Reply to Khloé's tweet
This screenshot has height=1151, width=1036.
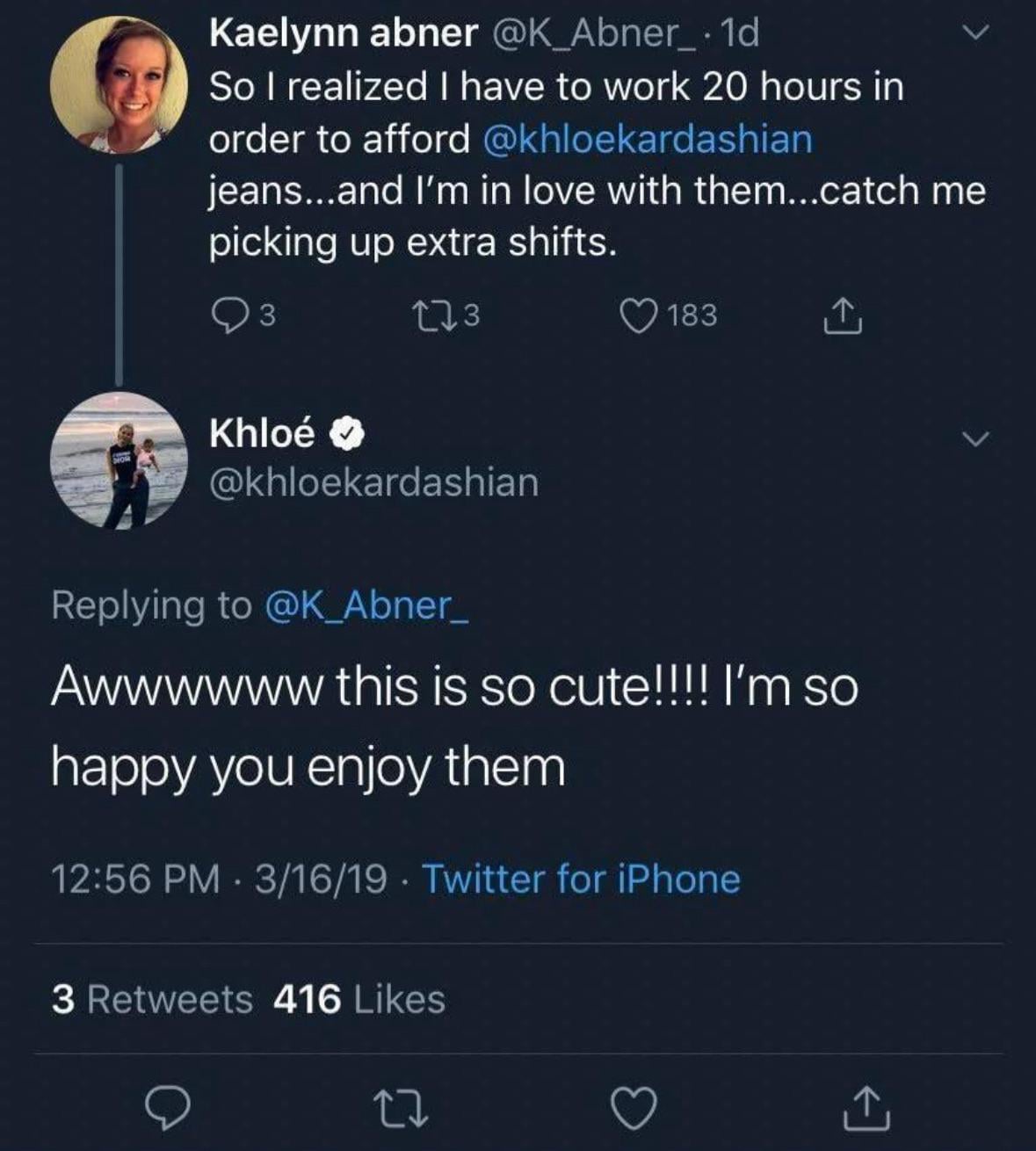167,1108
